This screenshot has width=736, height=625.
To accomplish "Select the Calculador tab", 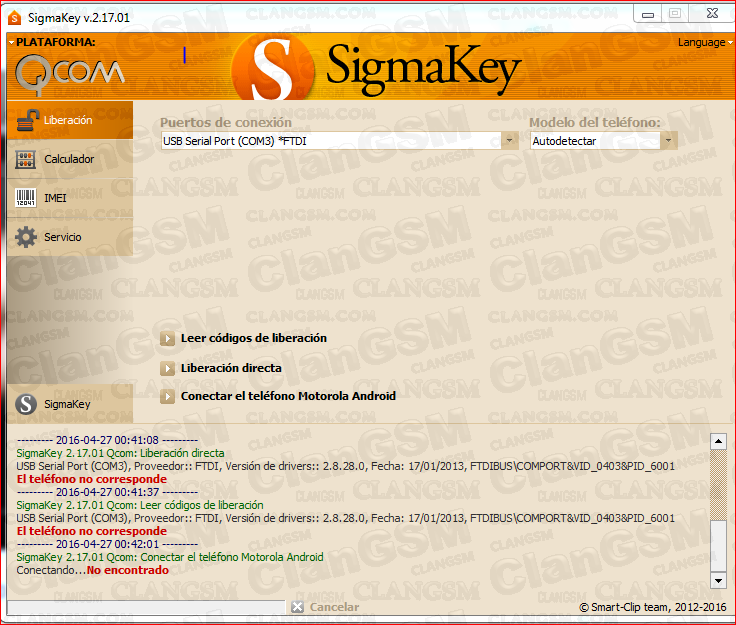I will (x=70, y=160).
